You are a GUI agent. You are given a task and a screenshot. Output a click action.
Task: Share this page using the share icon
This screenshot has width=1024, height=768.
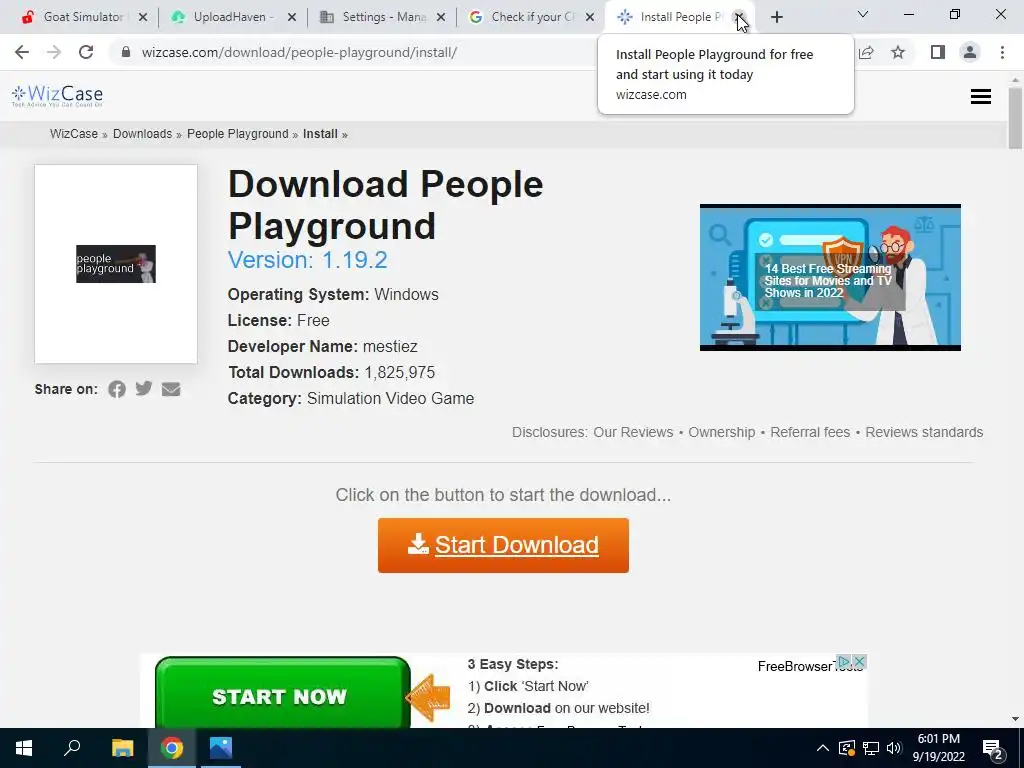(x=867, y=52)
